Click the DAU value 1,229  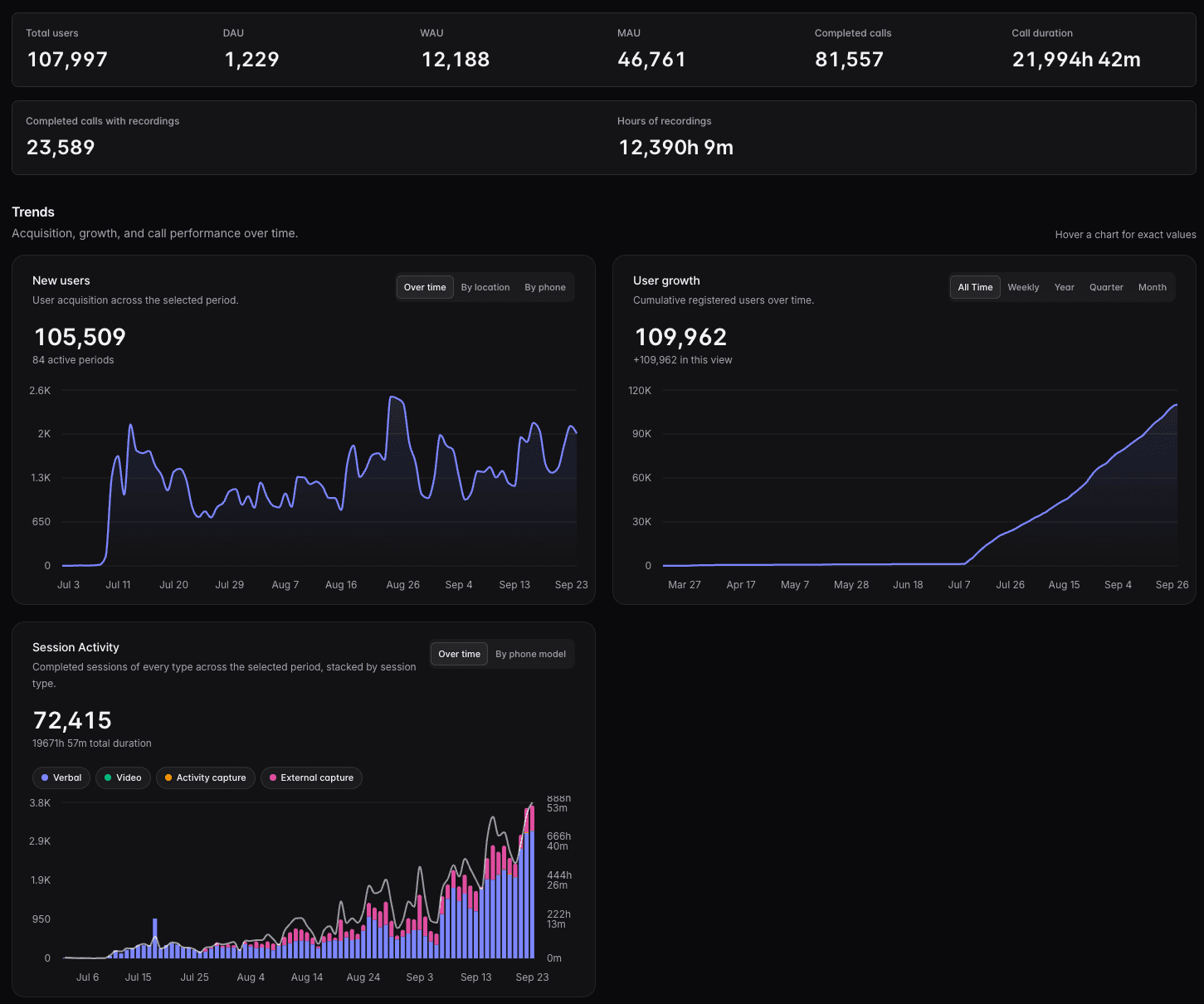[x=251, y=60]
